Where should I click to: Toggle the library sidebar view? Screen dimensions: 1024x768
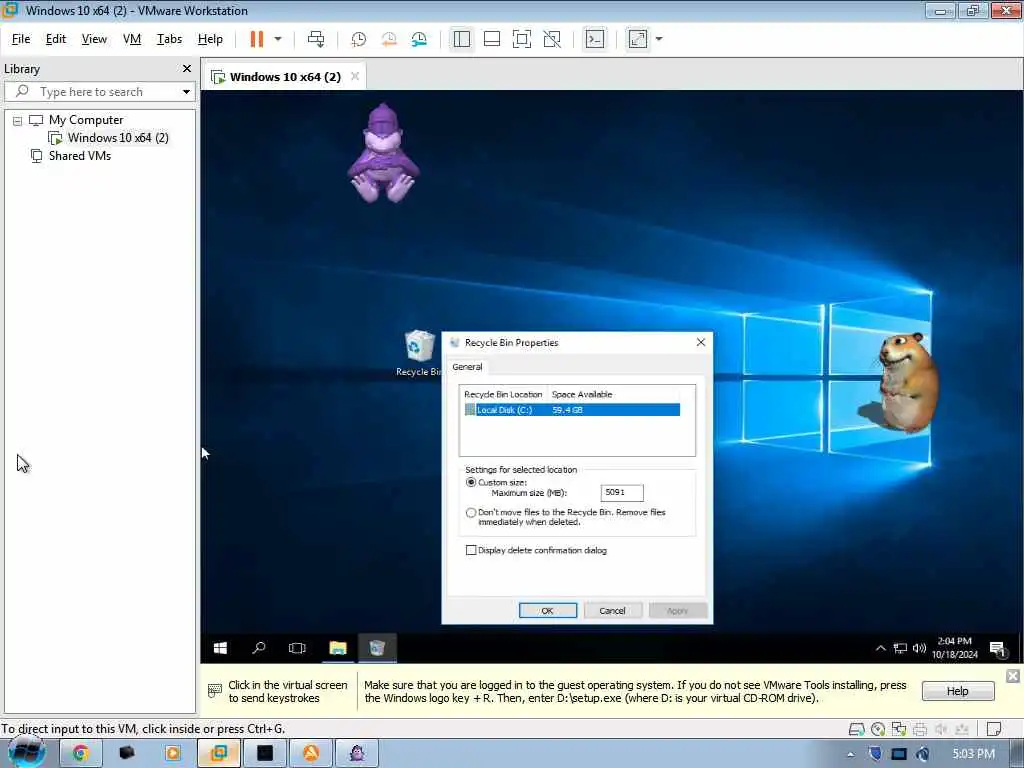pyautogui.click(x=462, y=39)
